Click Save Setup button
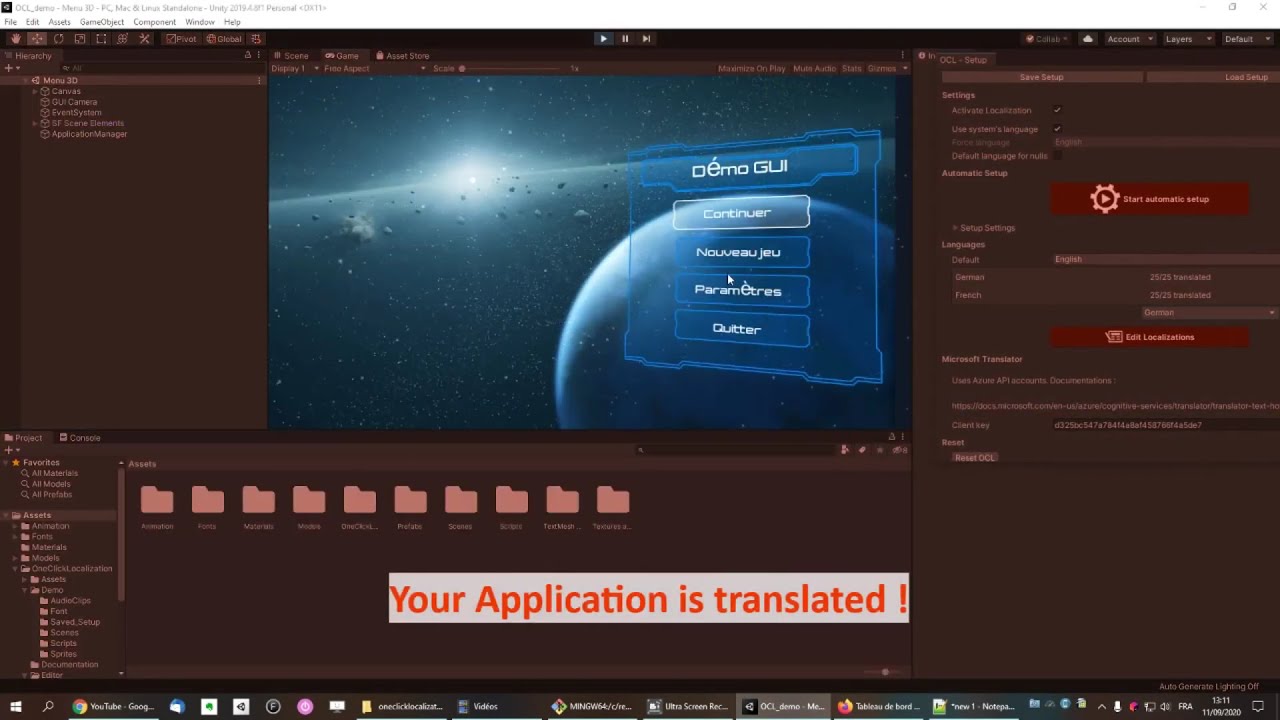Image resolution: width=1280 pixels, height=720 pixels. tap(1041, 77)
